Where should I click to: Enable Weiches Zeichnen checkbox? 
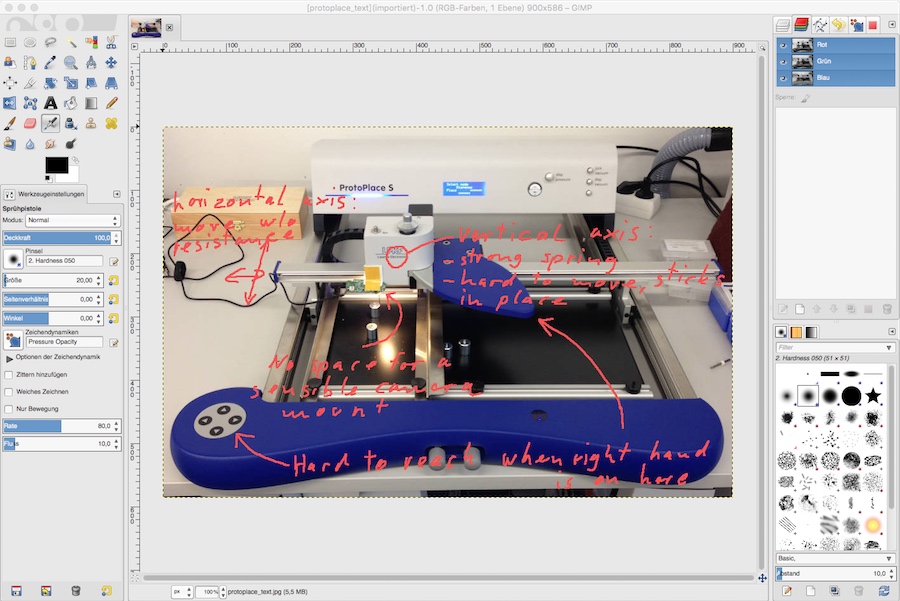[9, 392]
